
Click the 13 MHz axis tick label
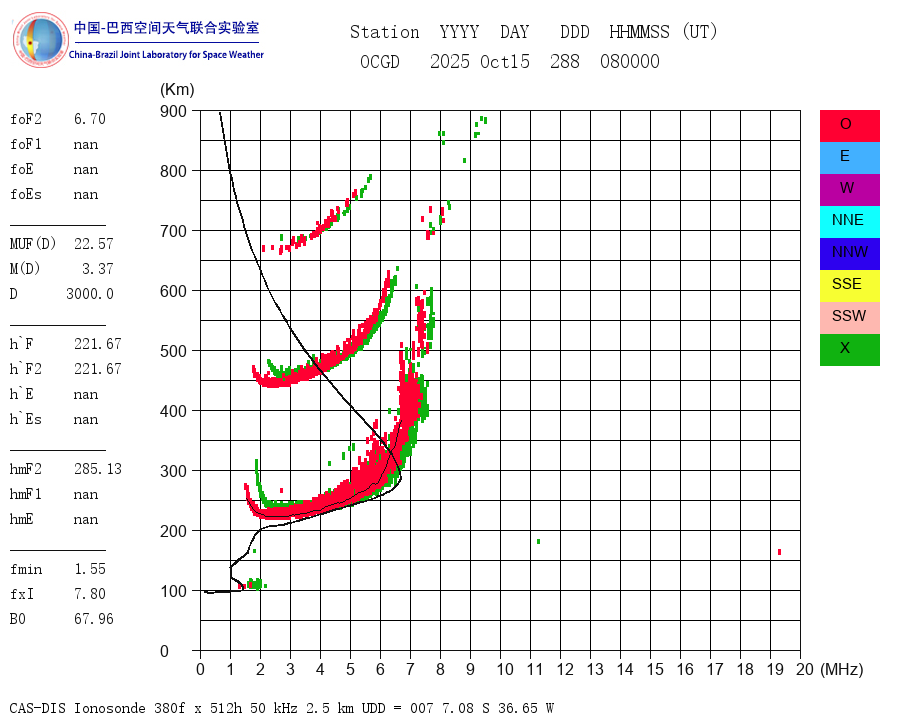pyautogui.click(x=595, y=669)
